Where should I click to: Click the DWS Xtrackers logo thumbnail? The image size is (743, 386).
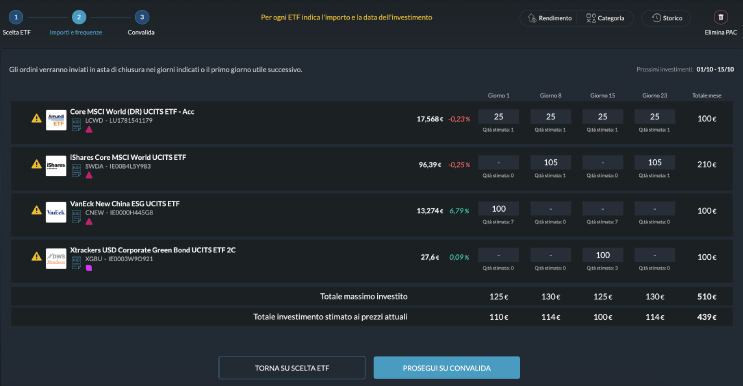pos(56,259)
